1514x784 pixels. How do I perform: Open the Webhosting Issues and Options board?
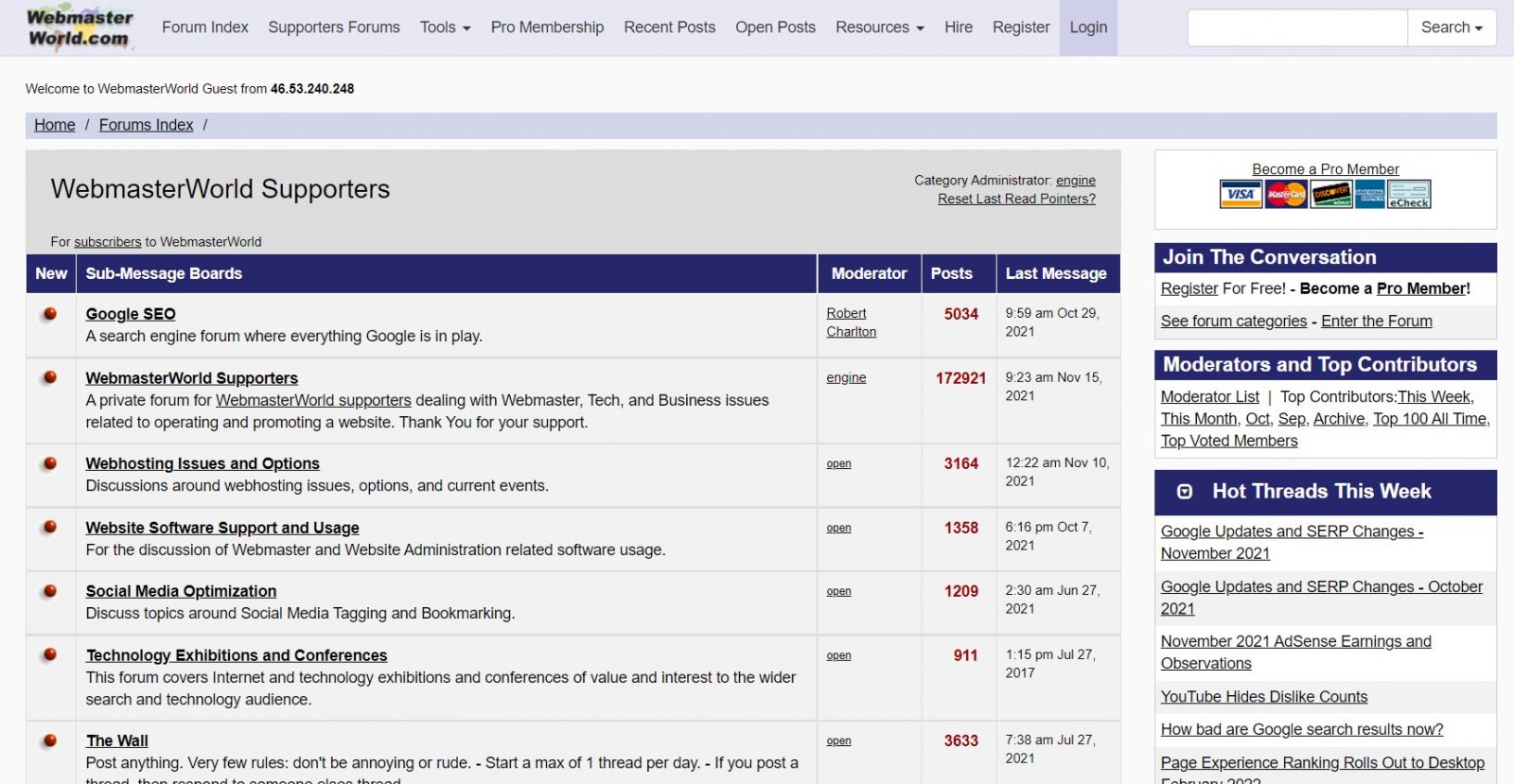202,463
